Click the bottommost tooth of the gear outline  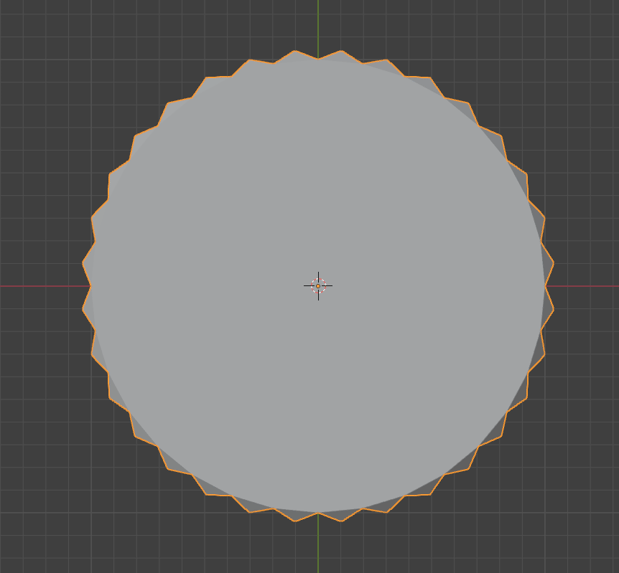coord(295,521)
